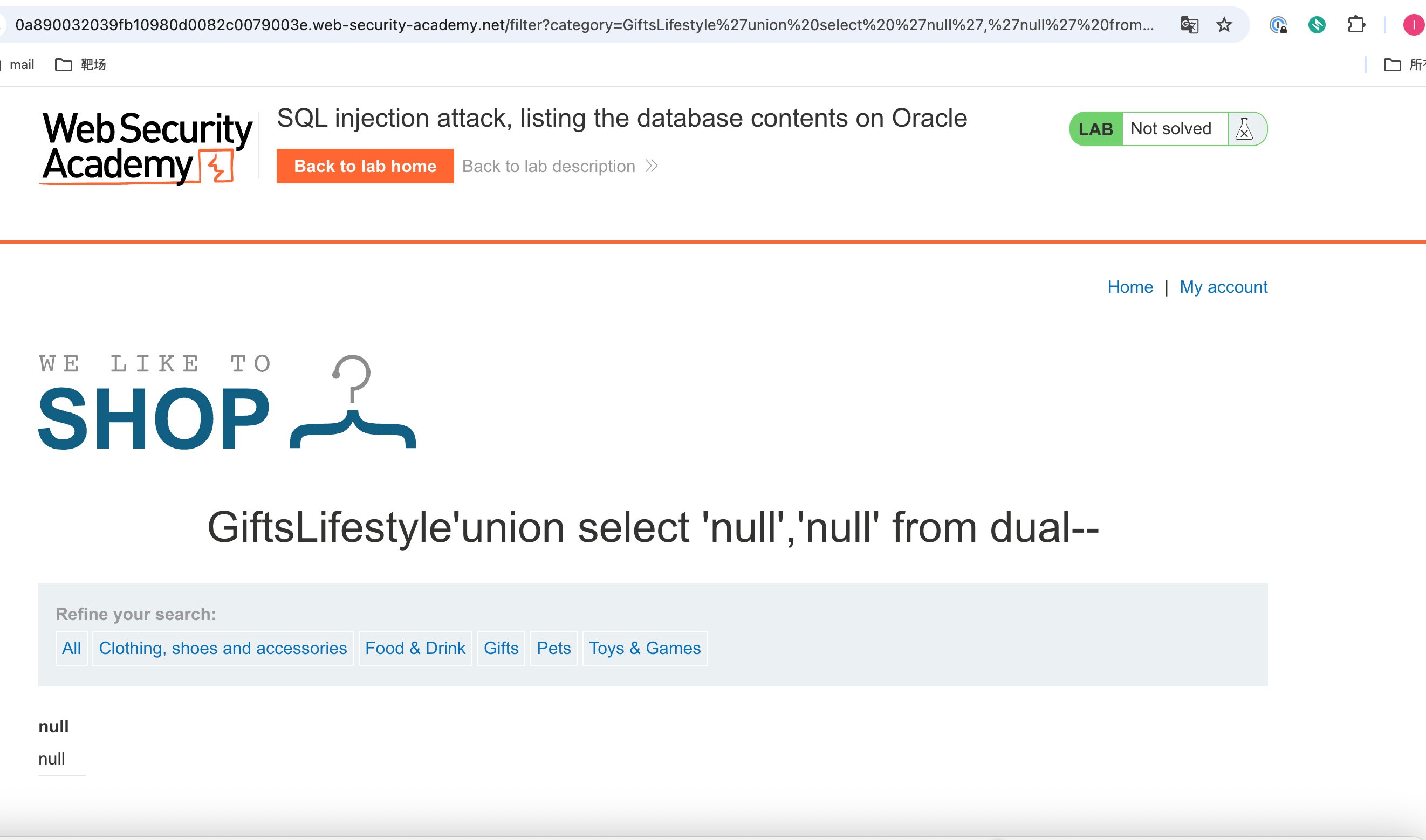Screen dimensions: 1426x840
Task: Open the 1Password extension
Action: pyautogui.click(x=1278, y=25)
